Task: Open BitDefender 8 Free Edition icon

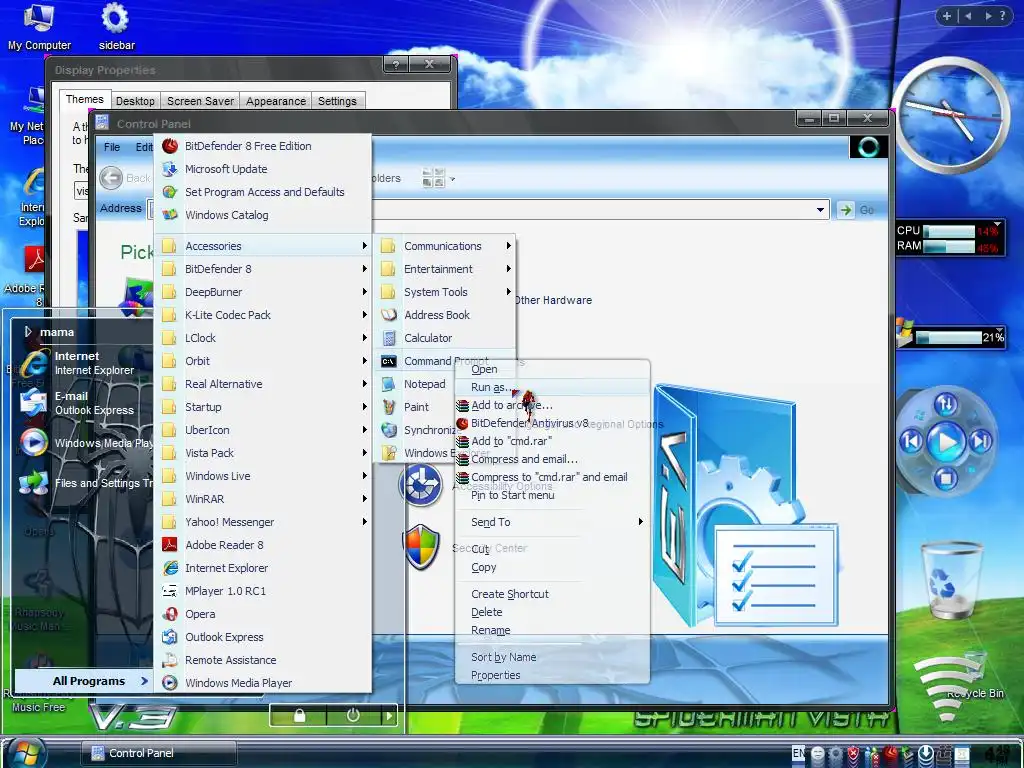Action: pos(170,146)
